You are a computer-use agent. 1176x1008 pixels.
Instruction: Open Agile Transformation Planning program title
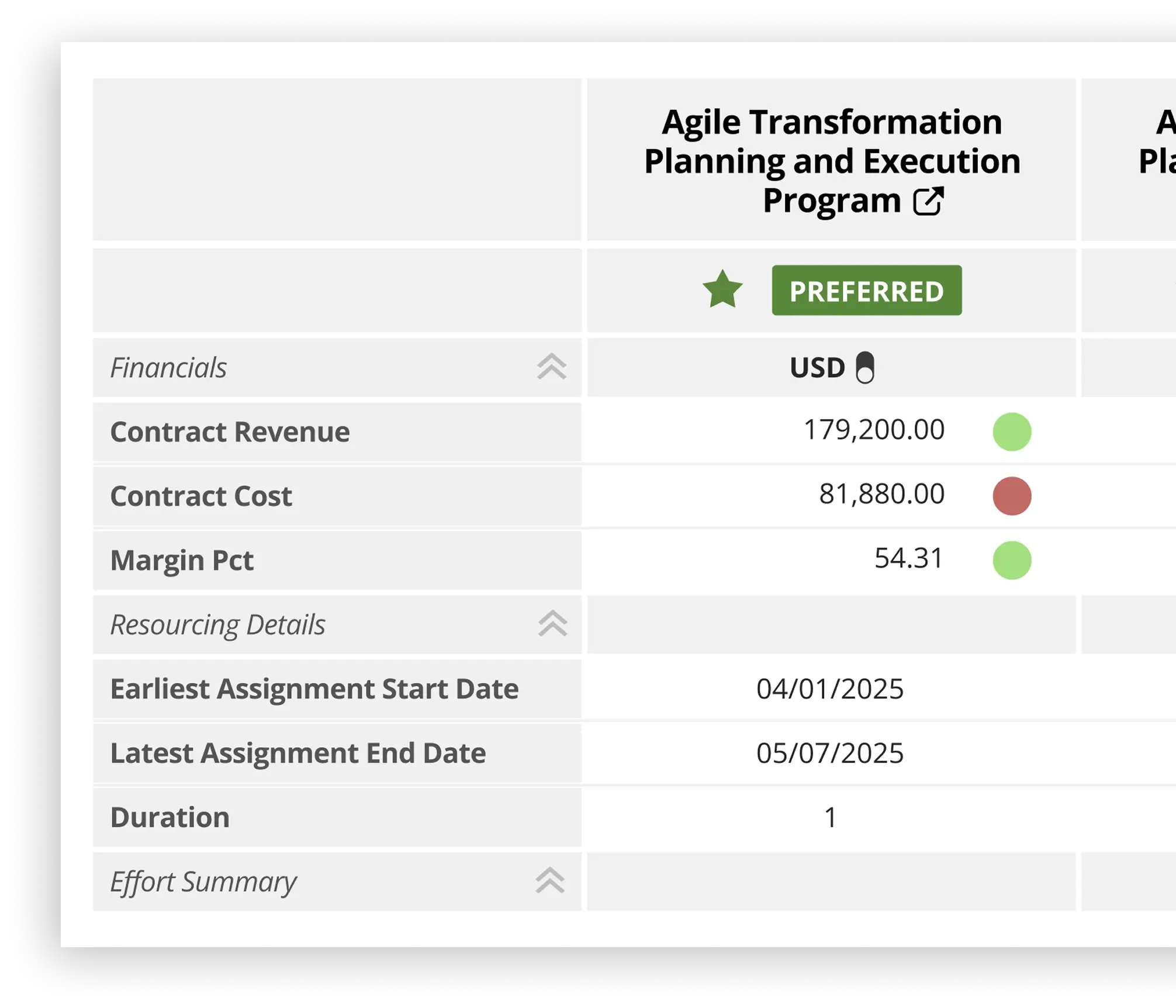click(831, 160)
